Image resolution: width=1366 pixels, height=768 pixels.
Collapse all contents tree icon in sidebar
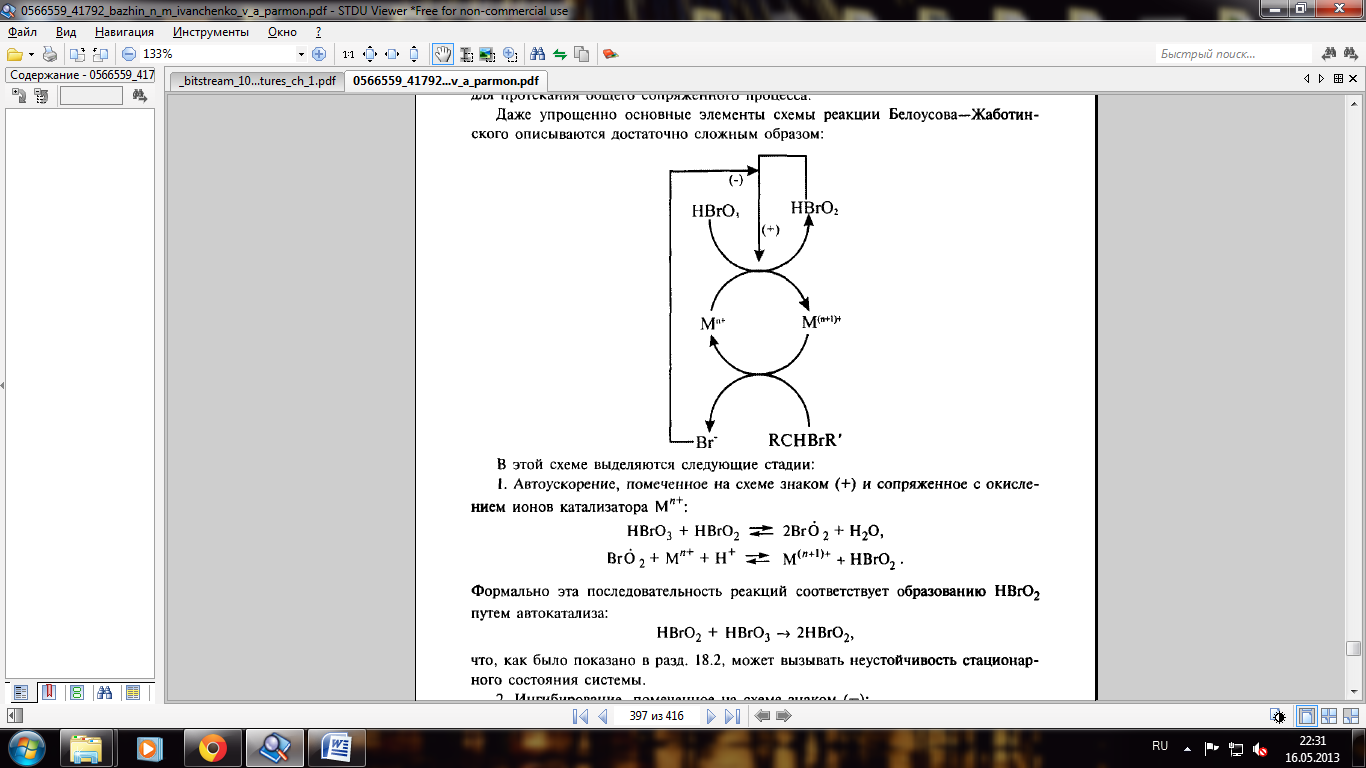41,96
